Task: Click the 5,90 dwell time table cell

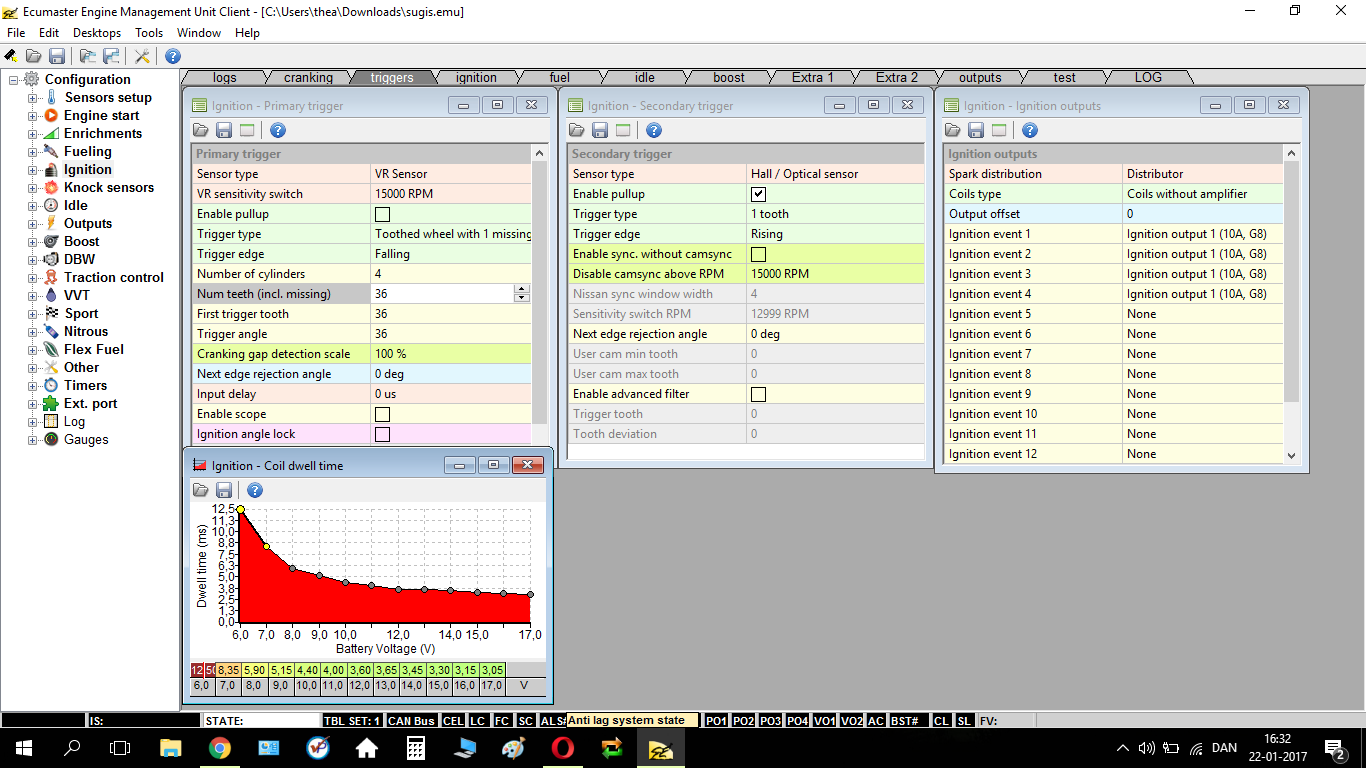Action: [254, 670]
